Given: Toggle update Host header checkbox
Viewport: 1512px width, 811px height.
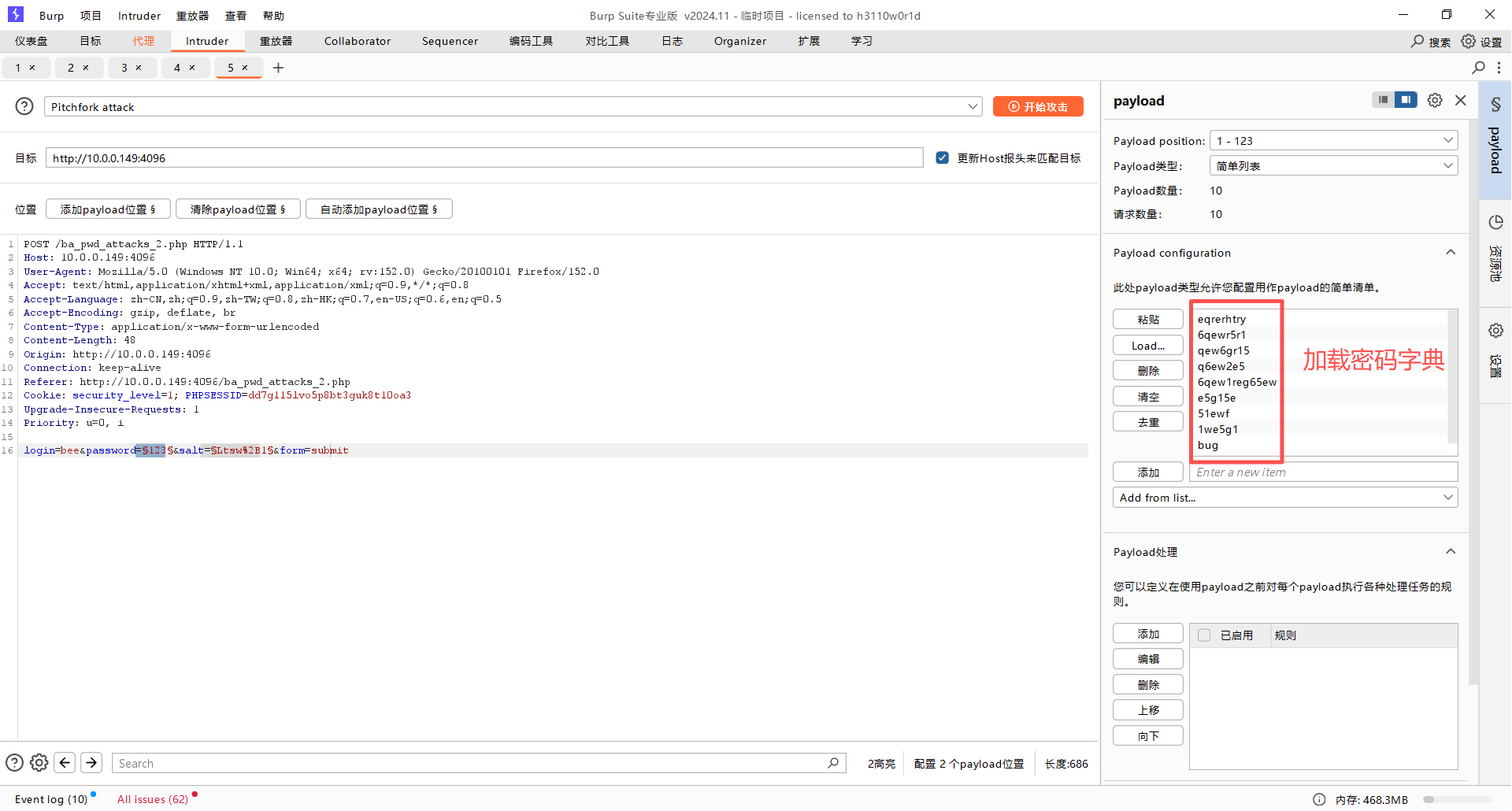Looking at the screenshot, I should [942, 157].
